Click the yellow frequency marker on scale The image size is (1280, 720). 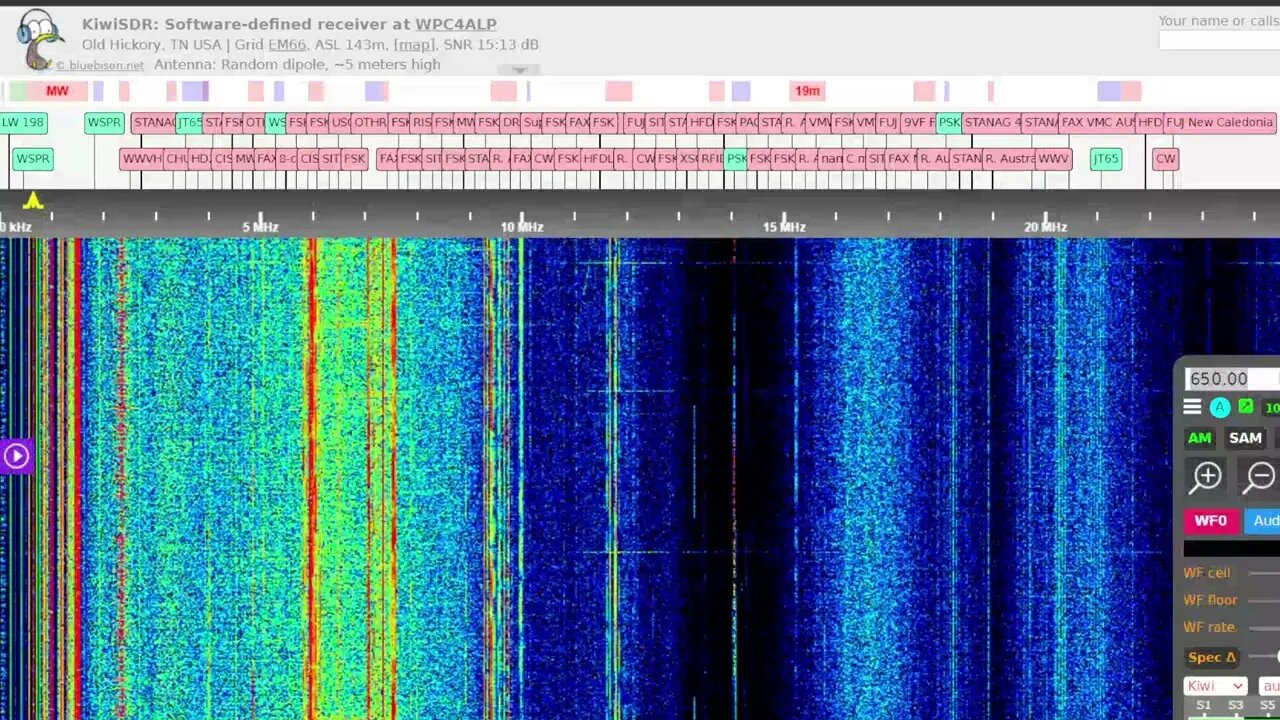pos(33,200)
